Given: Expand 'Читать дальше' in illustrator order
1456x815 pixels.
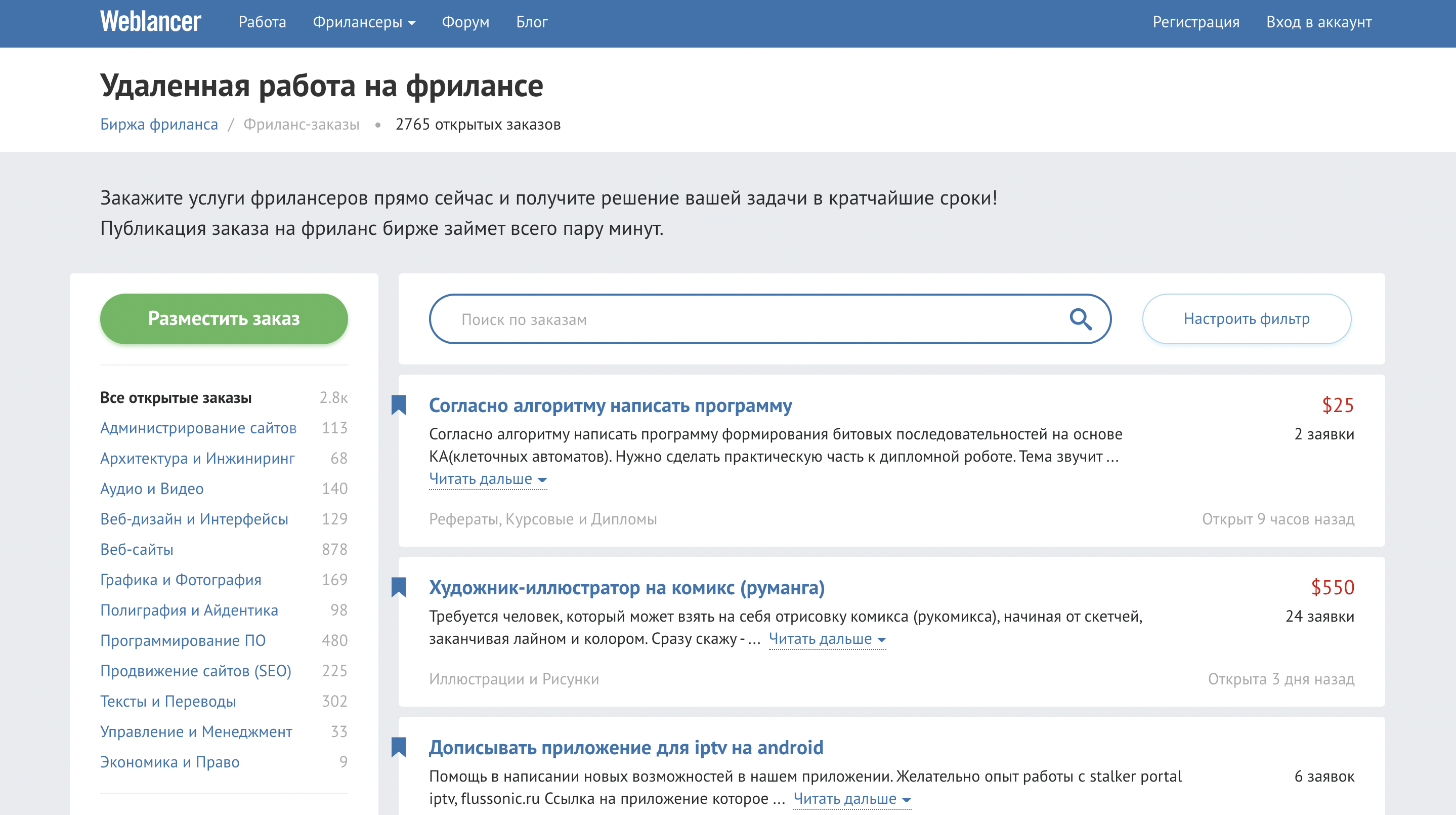Looking at the screenshot, I should pyautogui.click(x=827, y=639).
